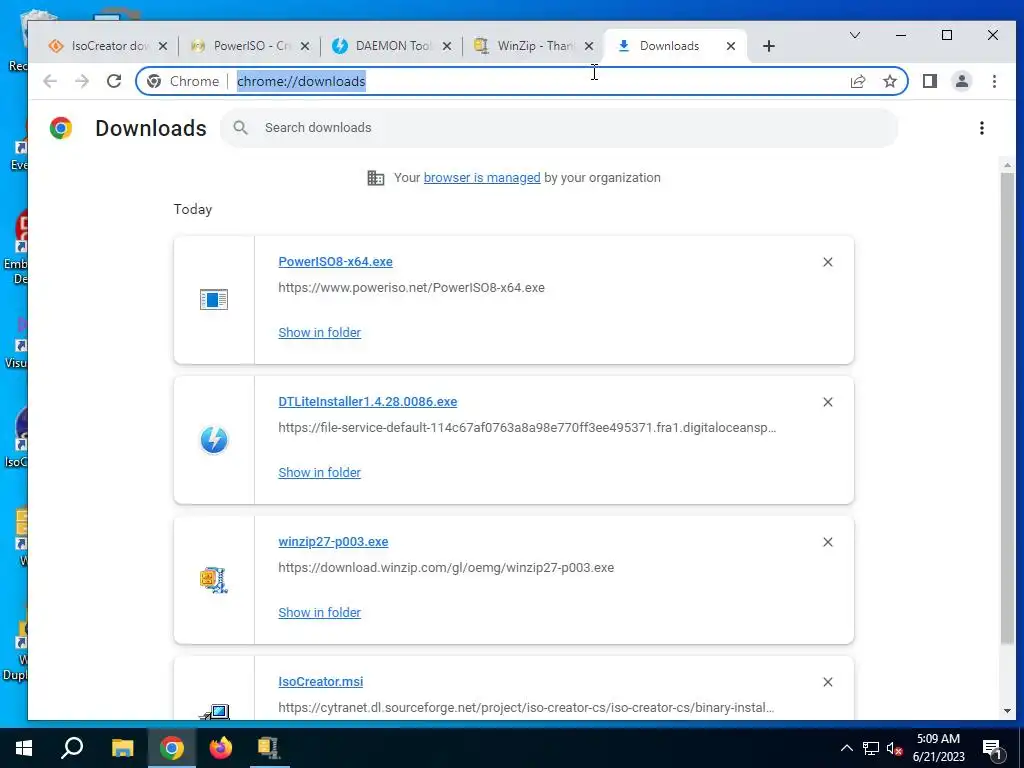
Task: Open the tab search chevron dropdown
Action: click(854, 35)
